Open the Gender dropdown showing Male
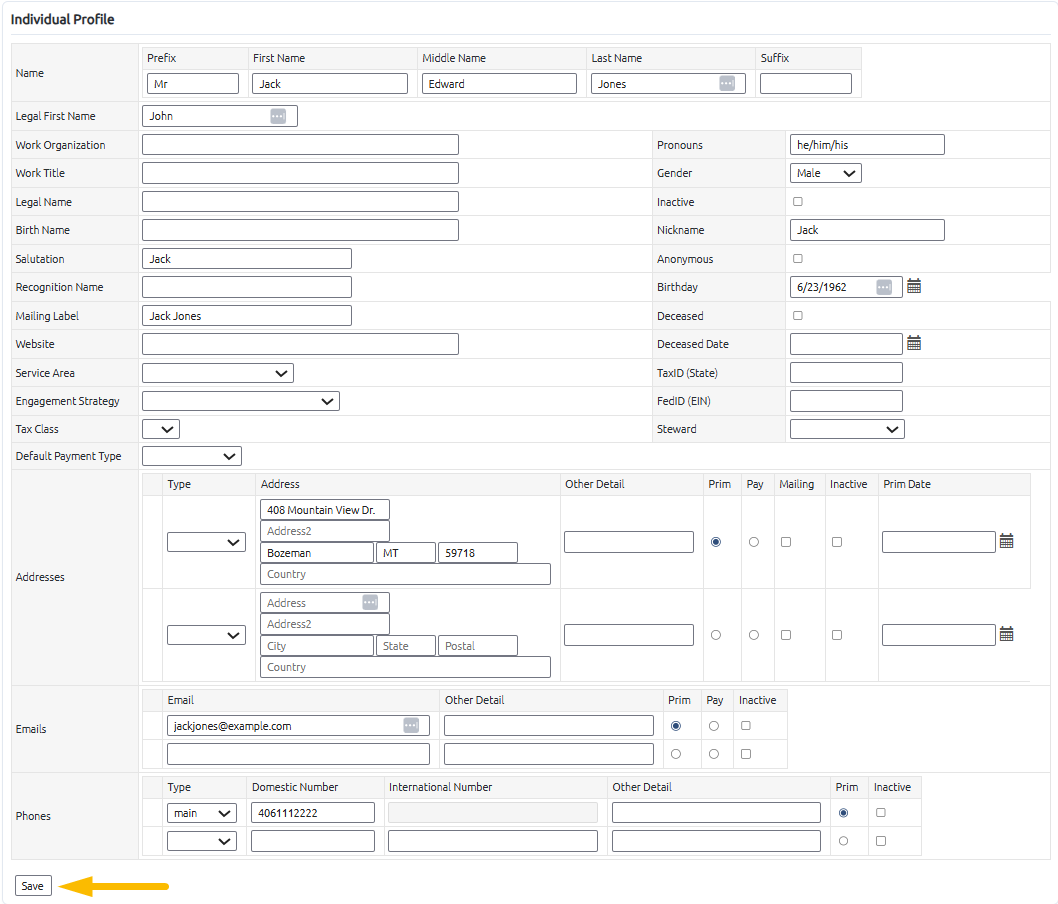Screen dimensions: 1058x904 [825, 173]
